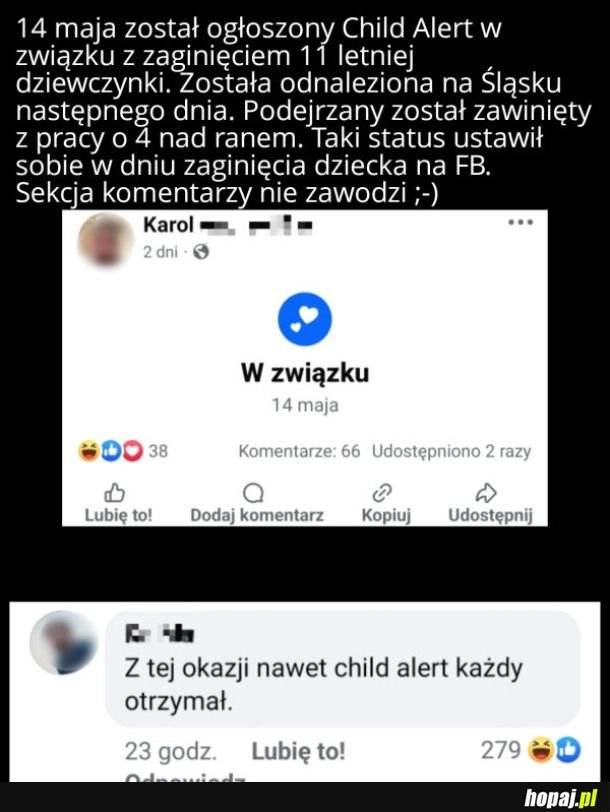Screen dimensions: 610x812
Task: Click the laughing reaction emoji on post
Action: (x=89, y=451)
